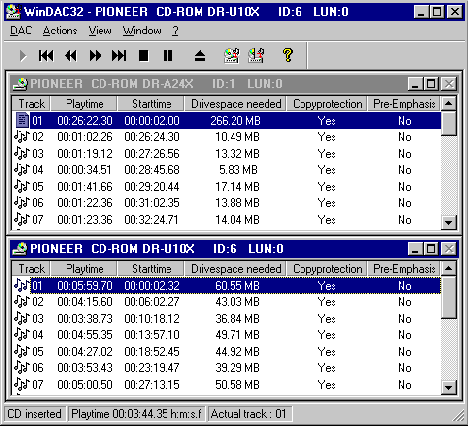Click the DR-A24X drive window icon

[20, 84]
